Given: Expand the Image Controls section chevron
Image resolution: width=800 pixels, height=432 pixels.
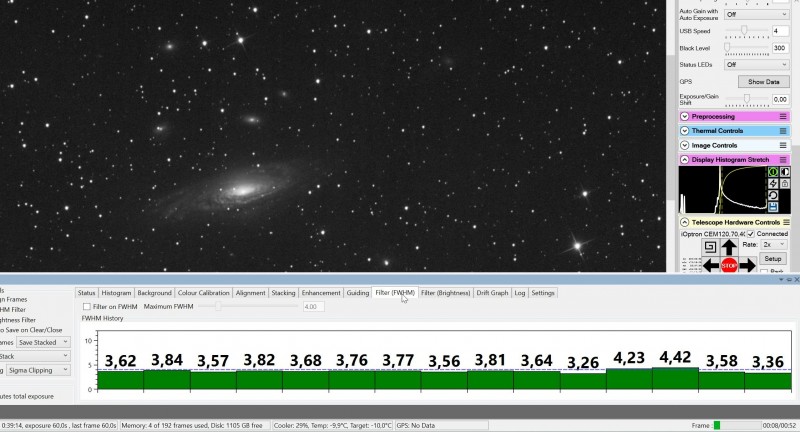Looking at the screenshot, I should [x=685, y=145].
